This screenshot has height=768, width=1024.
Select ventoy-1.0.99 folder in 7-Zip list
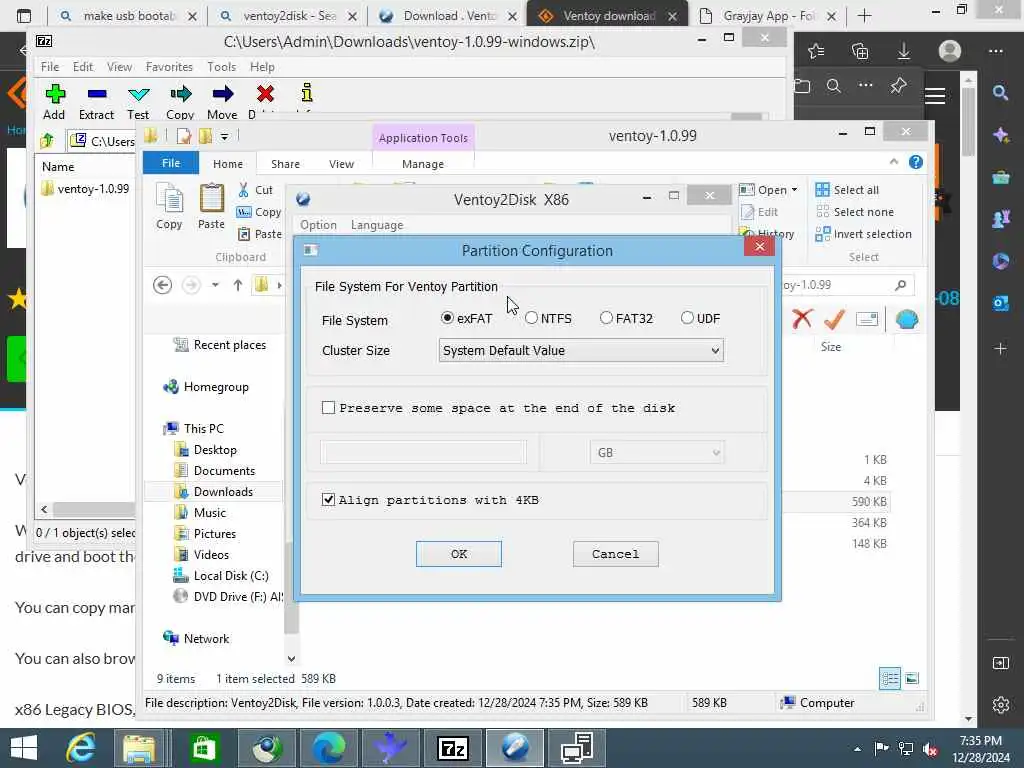tap(86, 189)
